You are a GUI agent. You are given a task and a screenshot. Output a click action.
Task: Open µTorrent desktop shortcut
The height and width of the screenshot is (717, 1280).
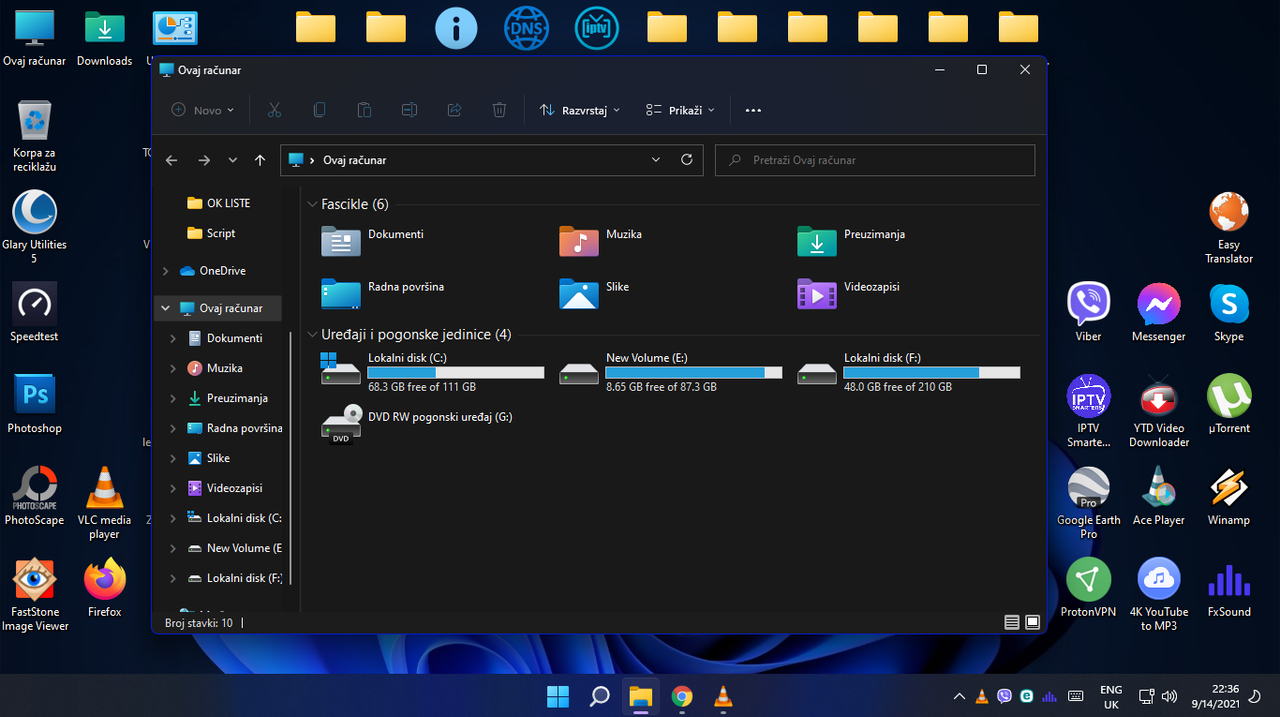1229,404
